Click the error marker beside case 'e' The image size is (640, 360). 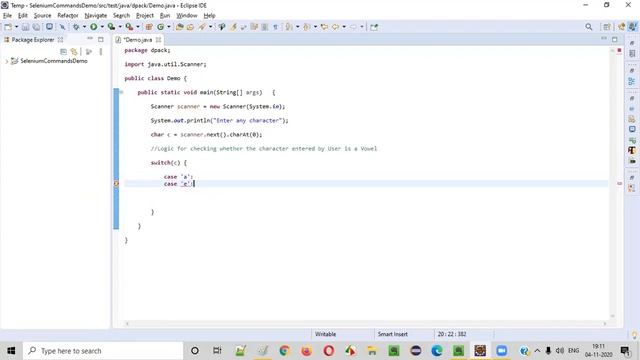pos(116,184)
